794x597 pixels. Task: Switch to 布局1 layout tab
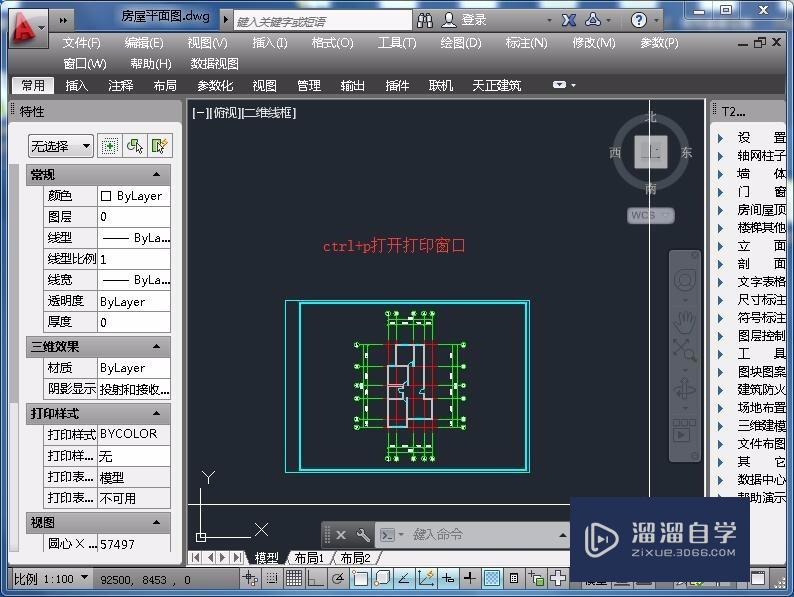[309, 558]
